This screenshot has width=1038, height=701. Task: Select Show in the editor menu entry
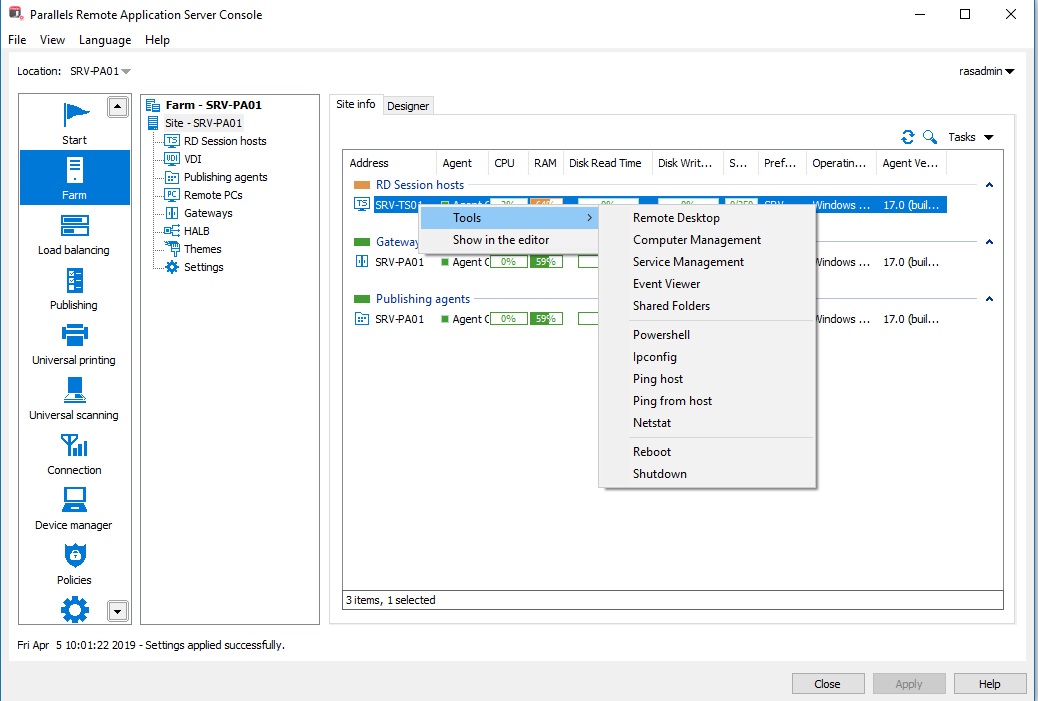pos(500,240)
